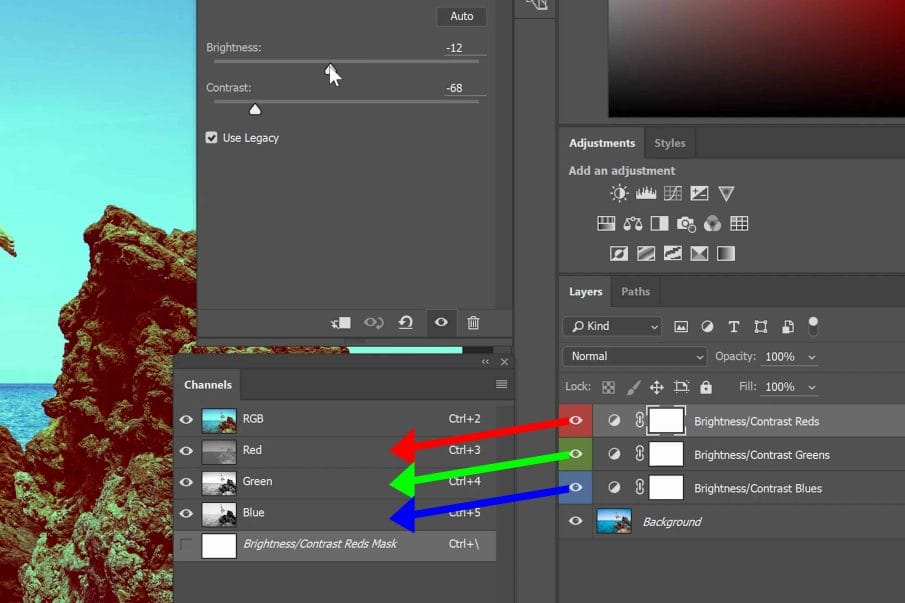The image size is (905, 603).
Task: Expand the Opacity slider dropdown arrow
Action: pyautogui.click(x=811, y=357)
